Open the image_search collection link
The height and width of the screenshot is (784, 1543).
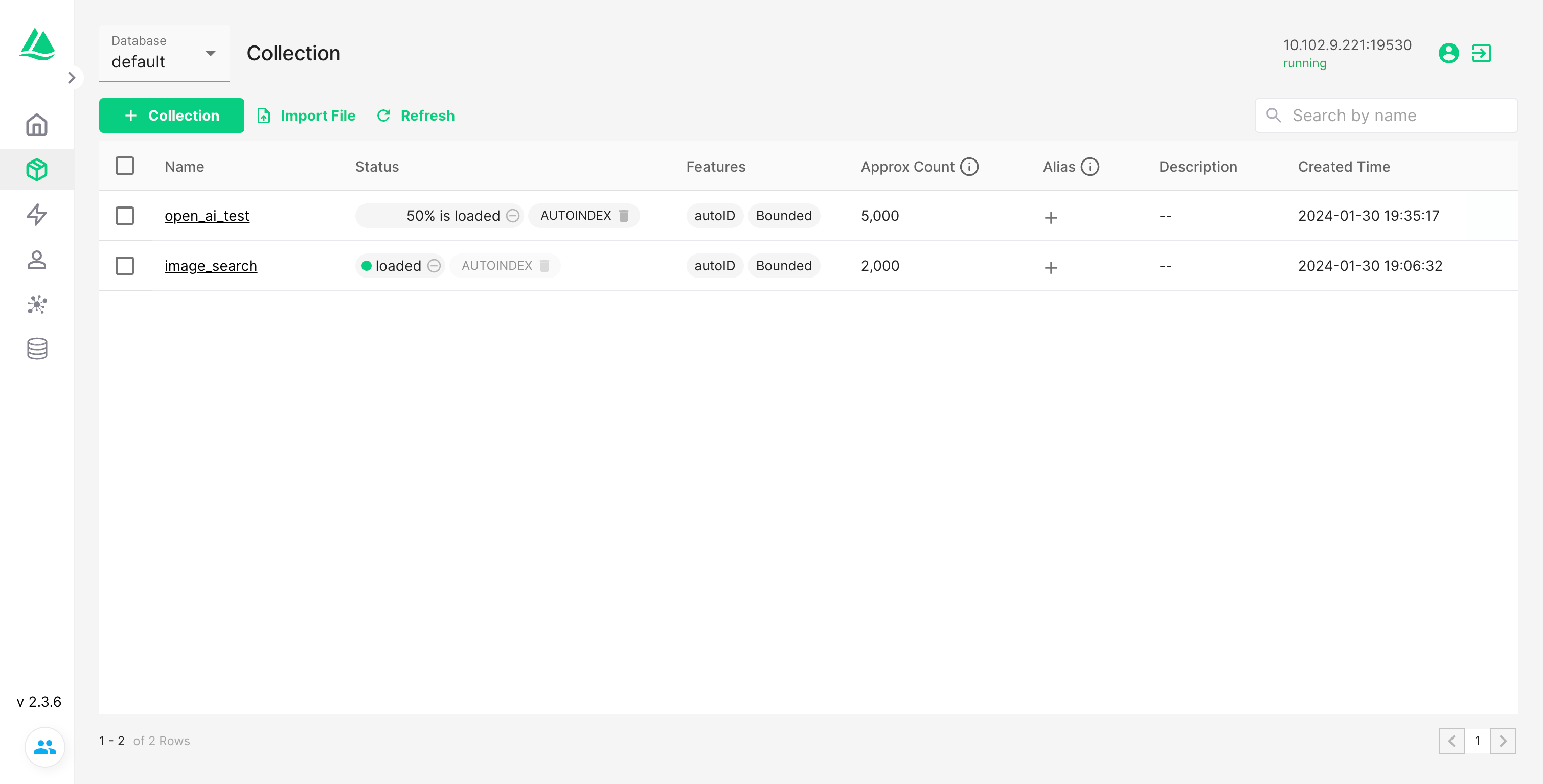point(210,266)
